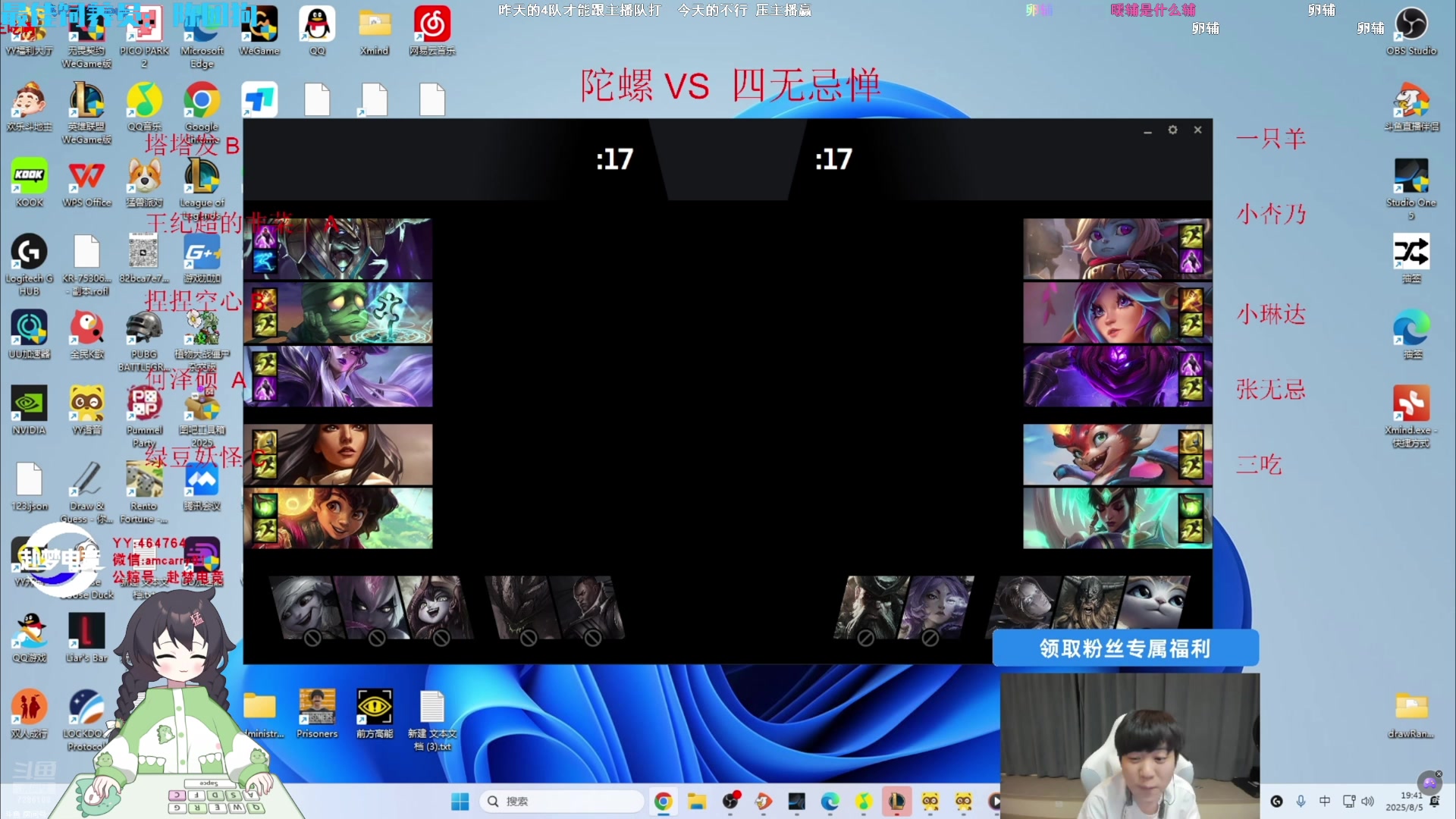Open drawRan... folder on desktop
The image size is (1456, 819).
(1411, 714)
